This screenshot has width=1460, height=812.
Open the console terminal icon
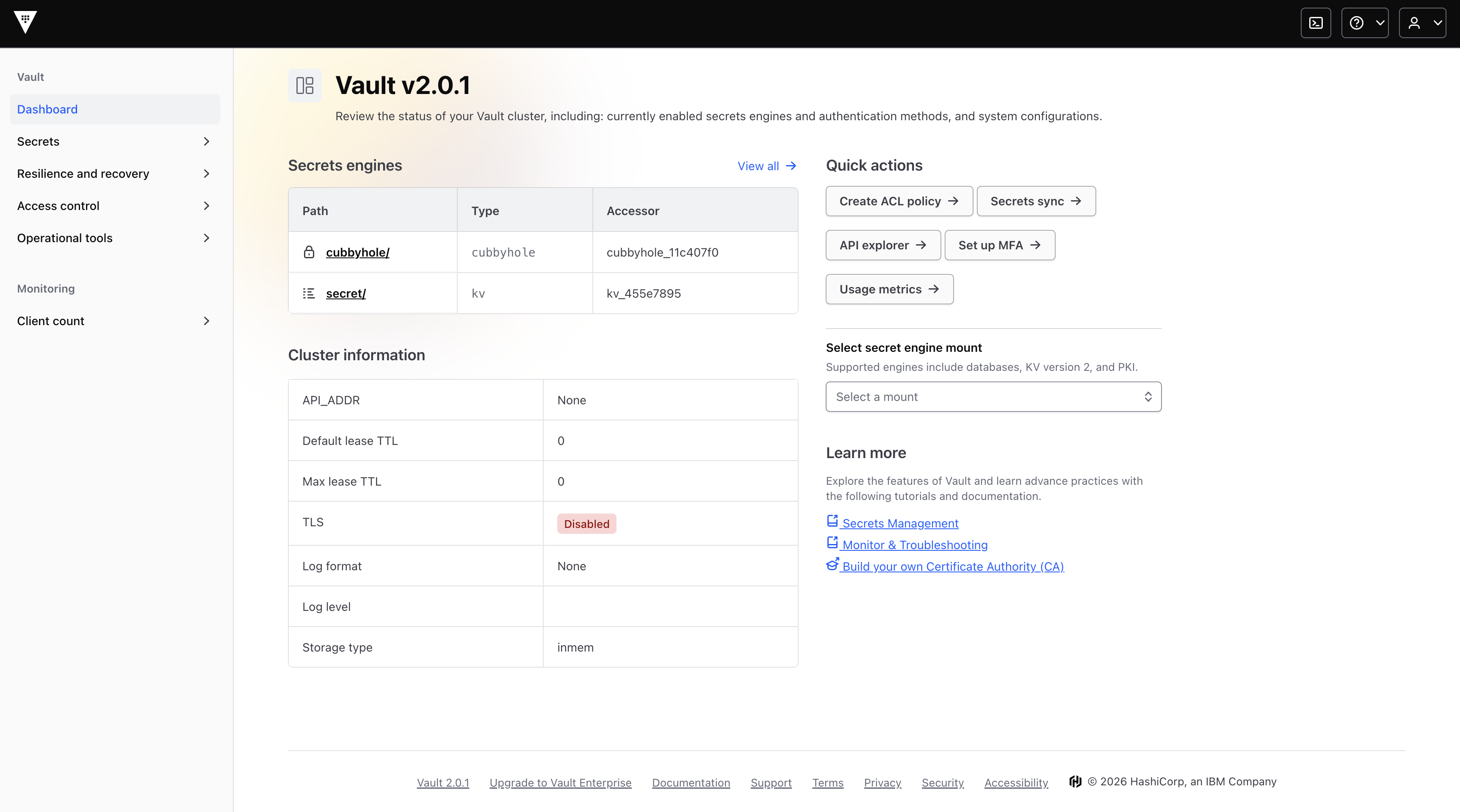(1316, 23)
